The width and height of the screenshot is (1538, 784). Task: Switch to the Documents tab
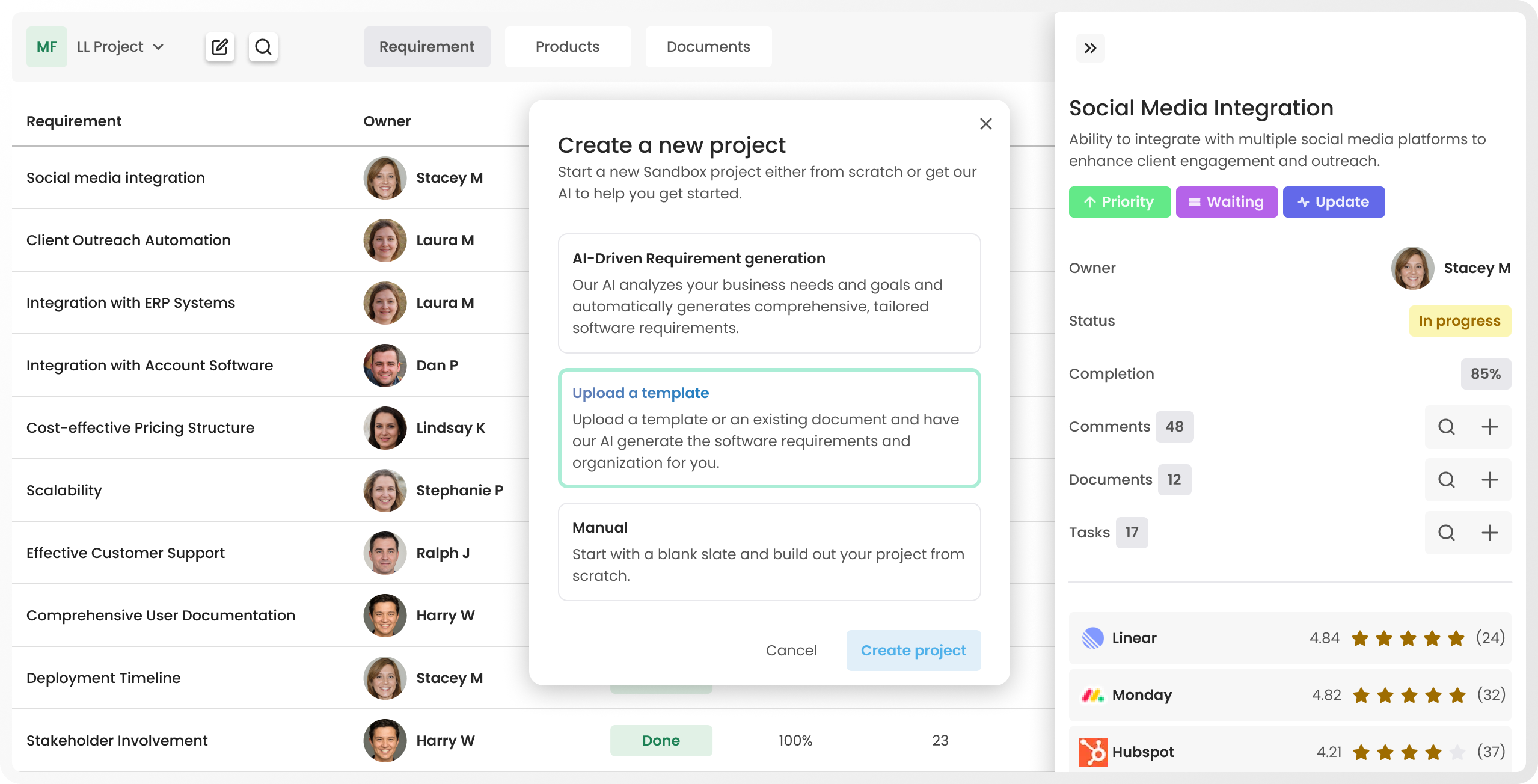pos(708,46)
